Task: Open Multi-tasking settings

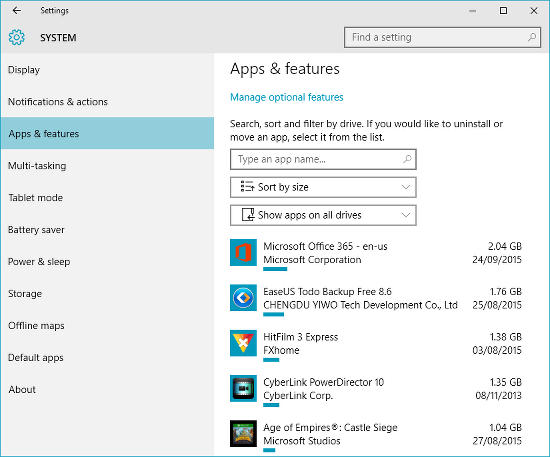Action: (107, 166)
